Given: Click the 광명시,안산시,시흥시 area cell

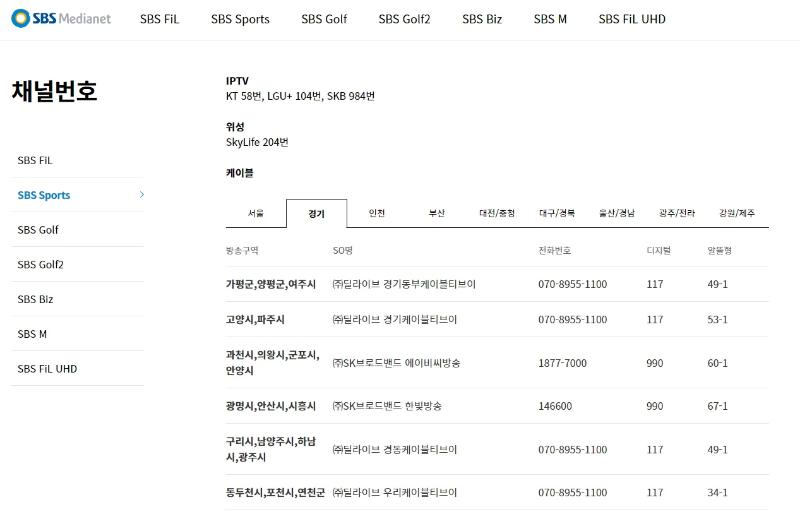Looking at the screenshot, I should click(x=271, y=406).
